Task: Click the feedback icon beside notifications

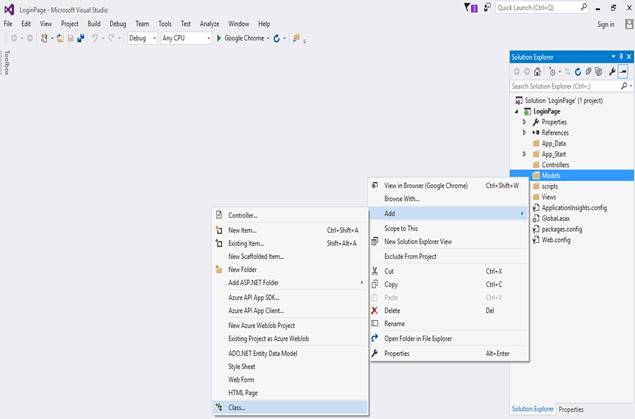Action: pos(487,7)
